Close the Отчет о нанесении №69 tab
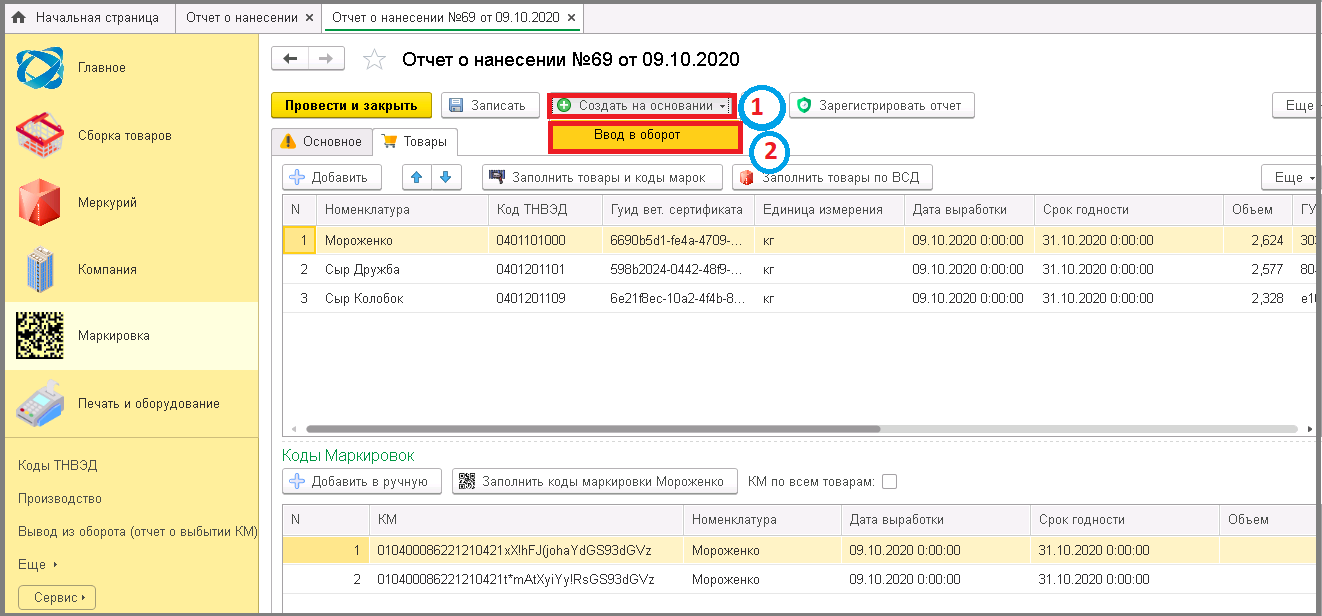Viewport: 1322px width, 616px height. click(x=570, y=18)
